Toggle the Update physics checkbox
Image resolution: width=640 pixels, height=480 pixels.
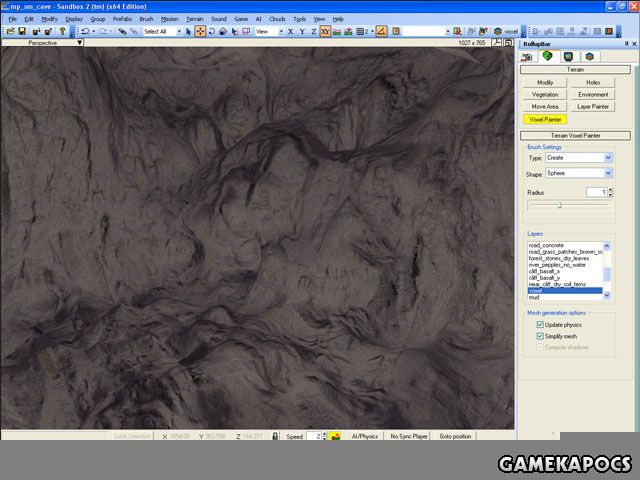tap(540, 325)
